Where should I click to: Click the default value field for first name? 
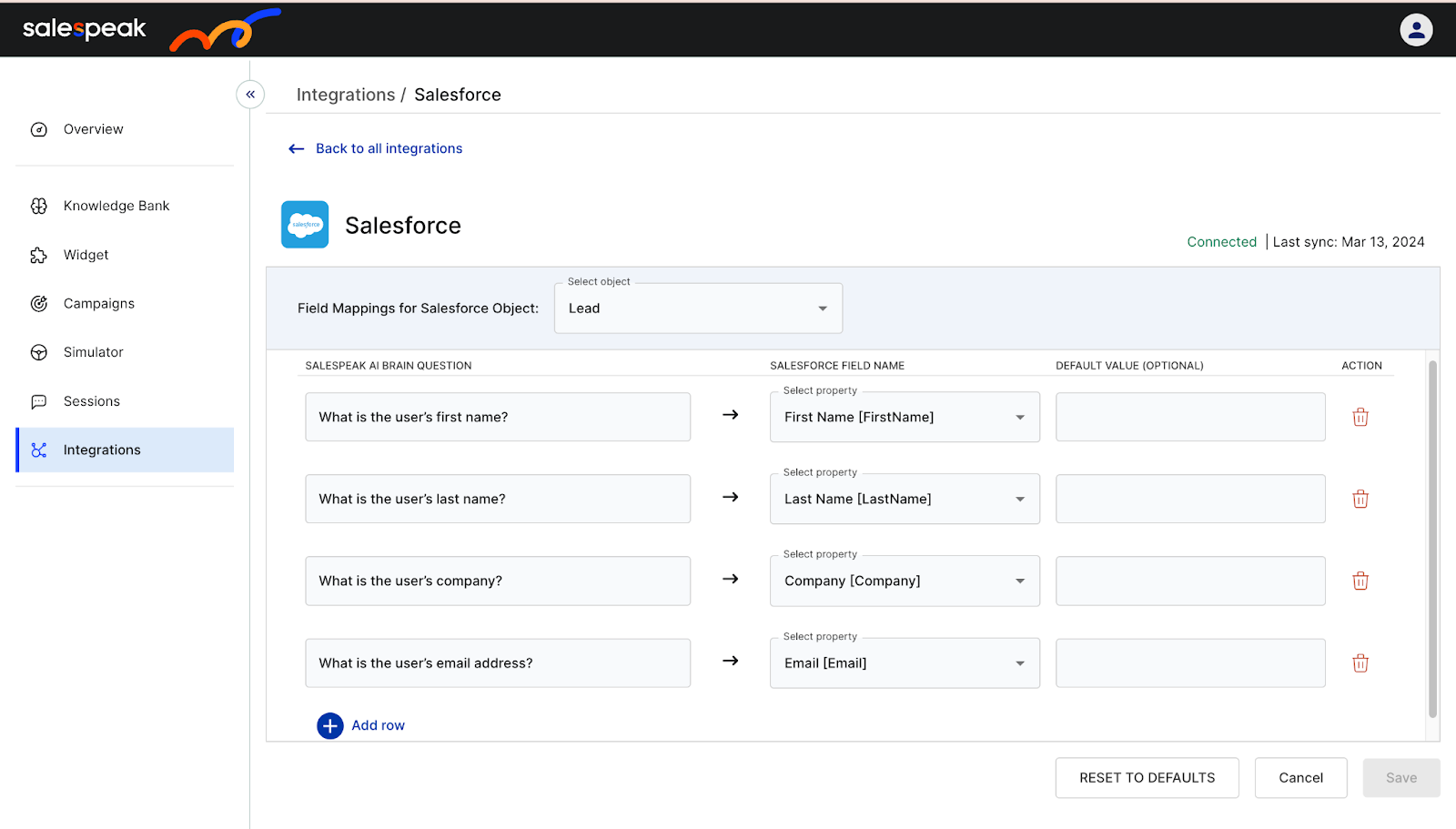1190,417
